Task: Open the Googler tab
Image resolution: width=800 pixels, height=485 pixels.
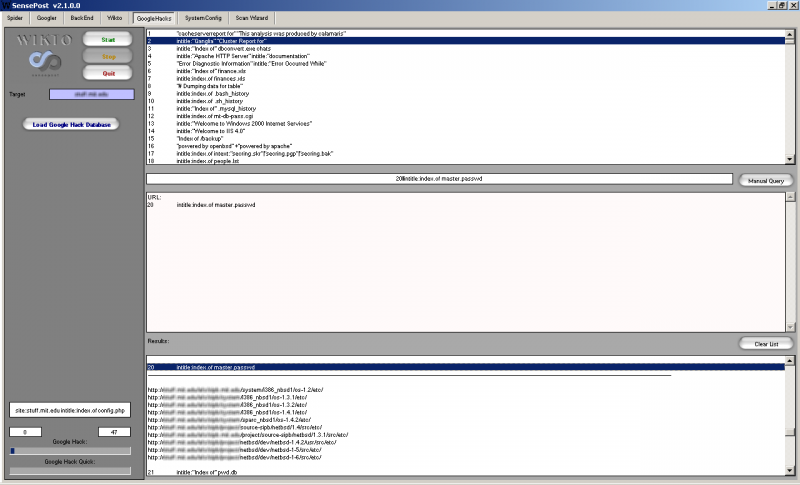Action: [x=47, y=18]
